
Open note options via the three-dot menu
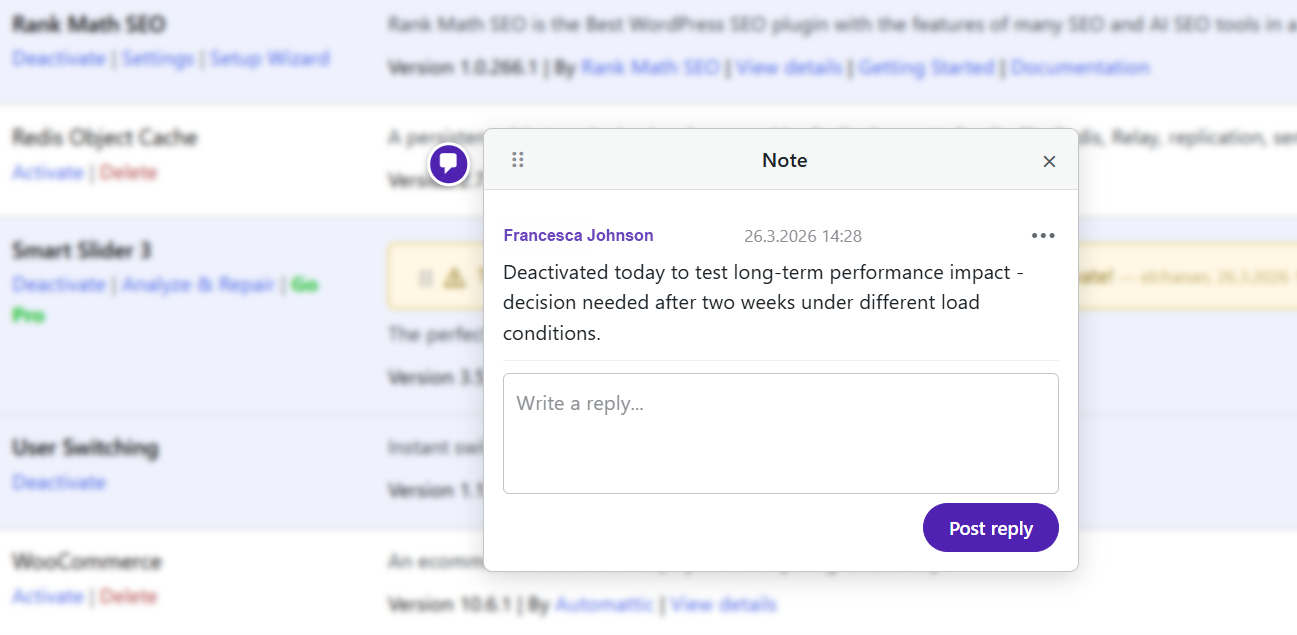pos(1043,235)
